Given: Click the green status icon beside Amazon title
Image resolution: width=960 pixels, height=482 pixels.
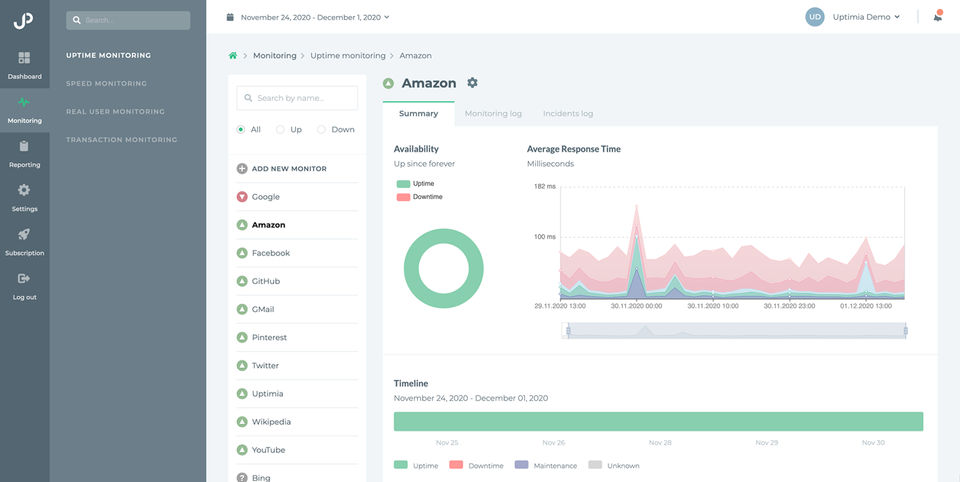Looking at the screenshot, I should point(388,83).
